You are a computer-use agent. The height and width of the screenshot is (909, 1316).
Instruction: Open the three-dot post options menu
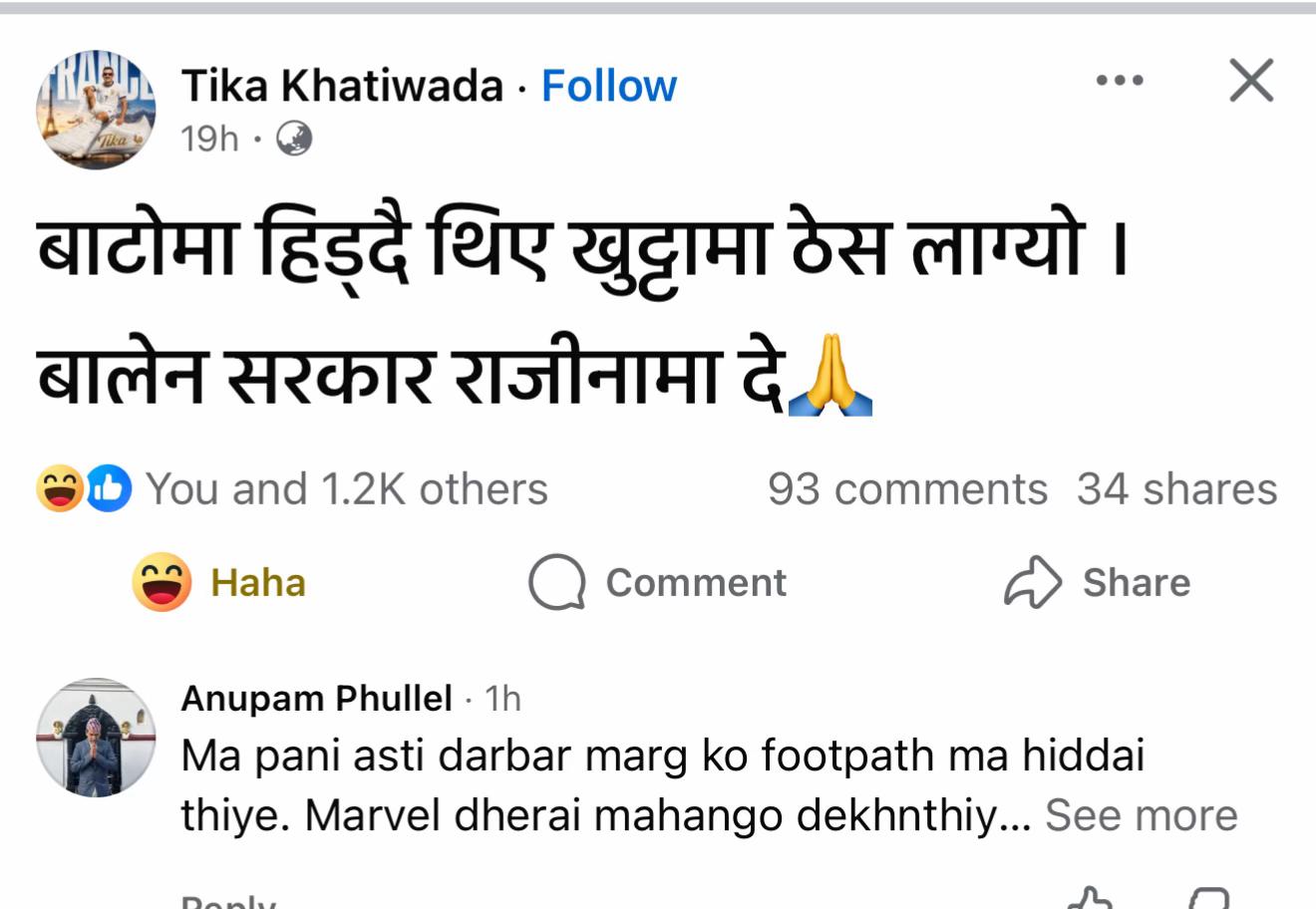tap(1120, 81)
